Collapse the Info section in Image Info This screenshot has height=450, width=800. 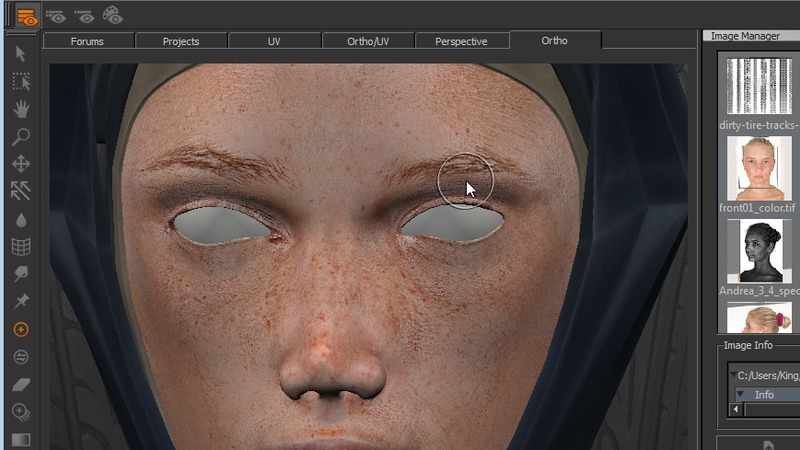742,394
